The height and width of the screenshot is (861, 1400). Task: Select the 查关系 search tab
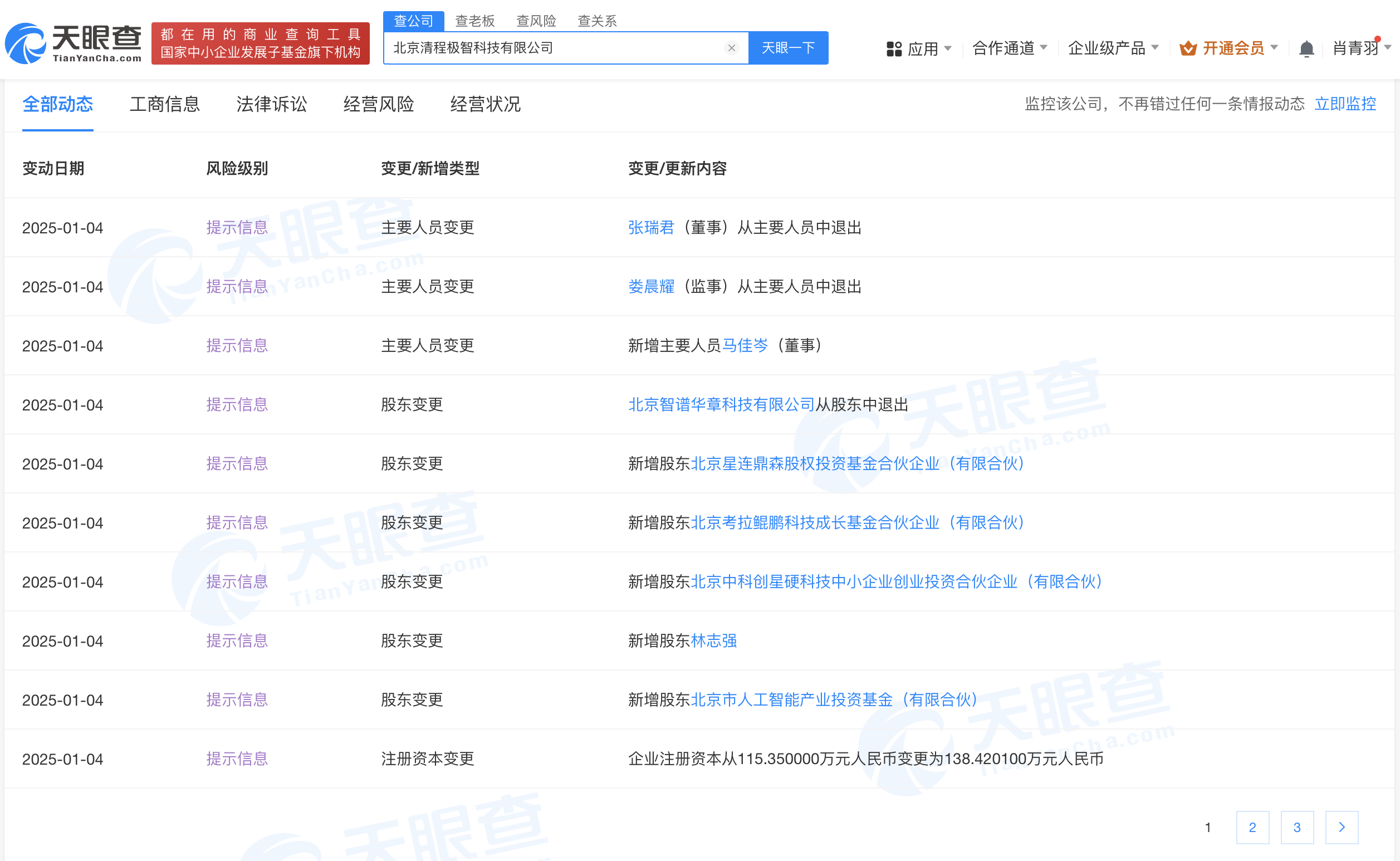click(x=596, y=21)
